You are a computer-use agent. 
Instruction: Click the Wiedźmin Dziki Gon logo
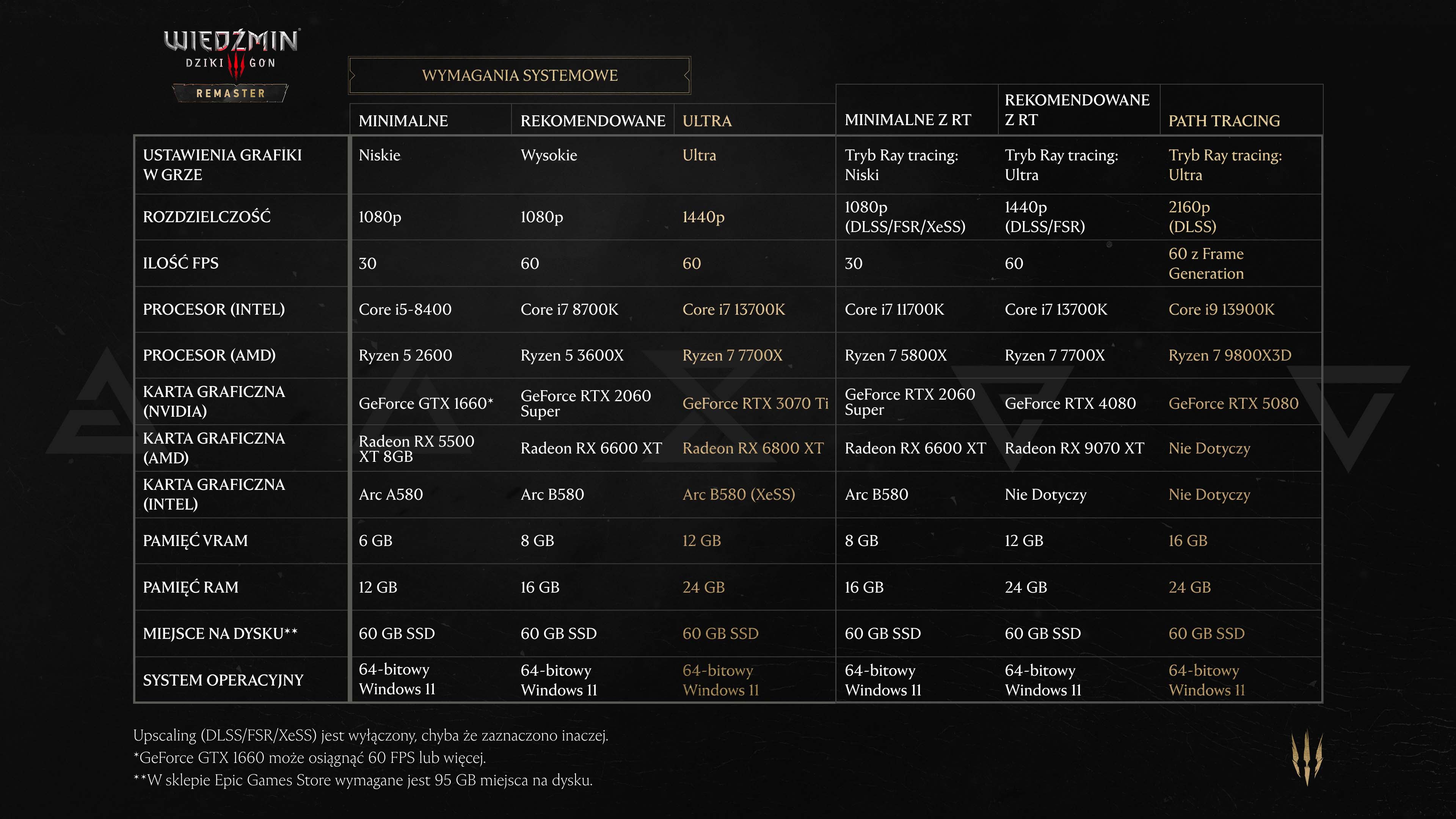[x=231, y=65]
